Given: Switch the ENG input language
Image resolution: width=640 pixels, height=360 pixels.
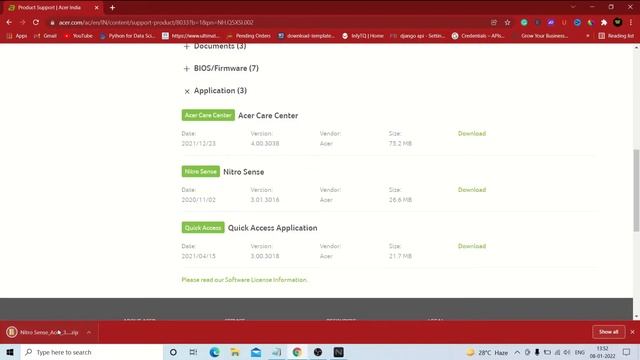Looking at the screenshot, I should [580, 352].
